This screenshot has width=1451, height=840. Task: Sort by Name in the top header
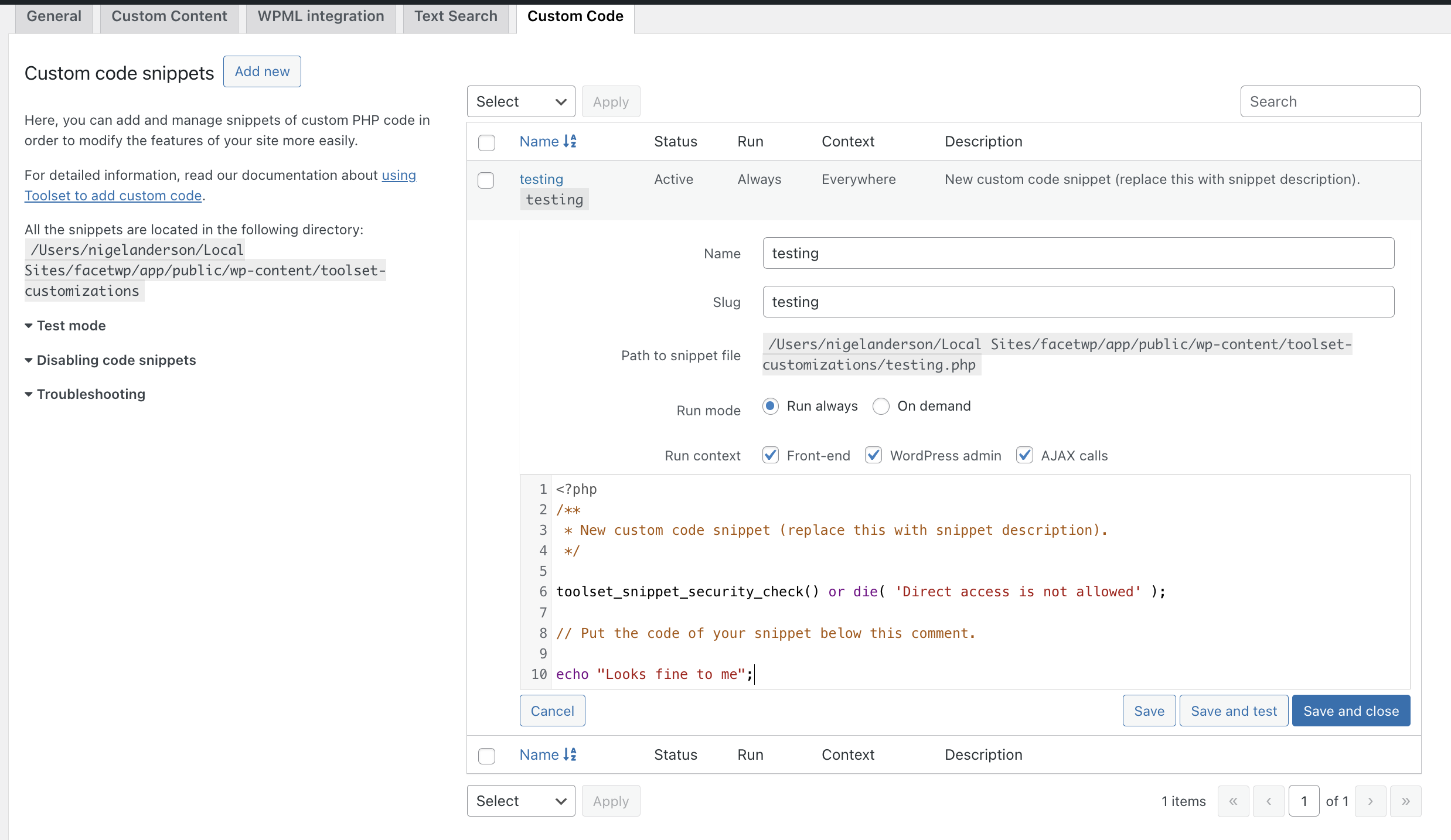548,141
